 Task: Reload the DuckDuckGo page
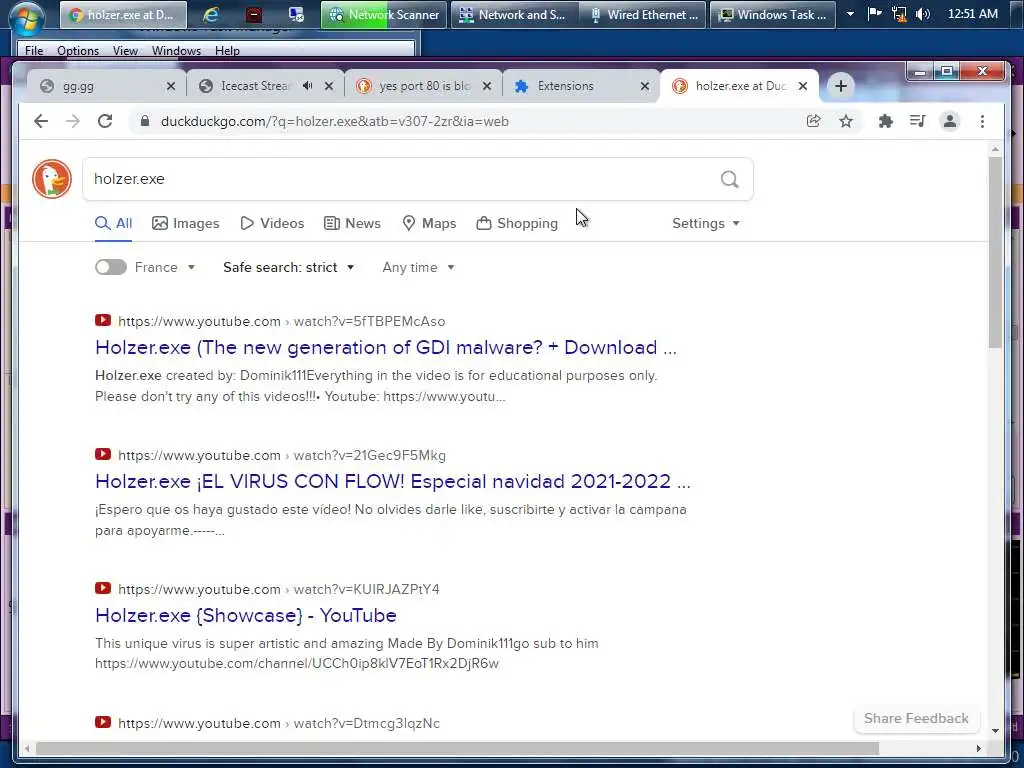(105, 121)
